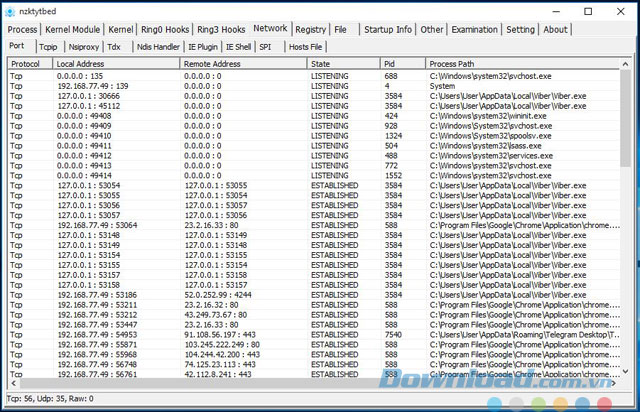Open the Examination tab

[475, 30]
